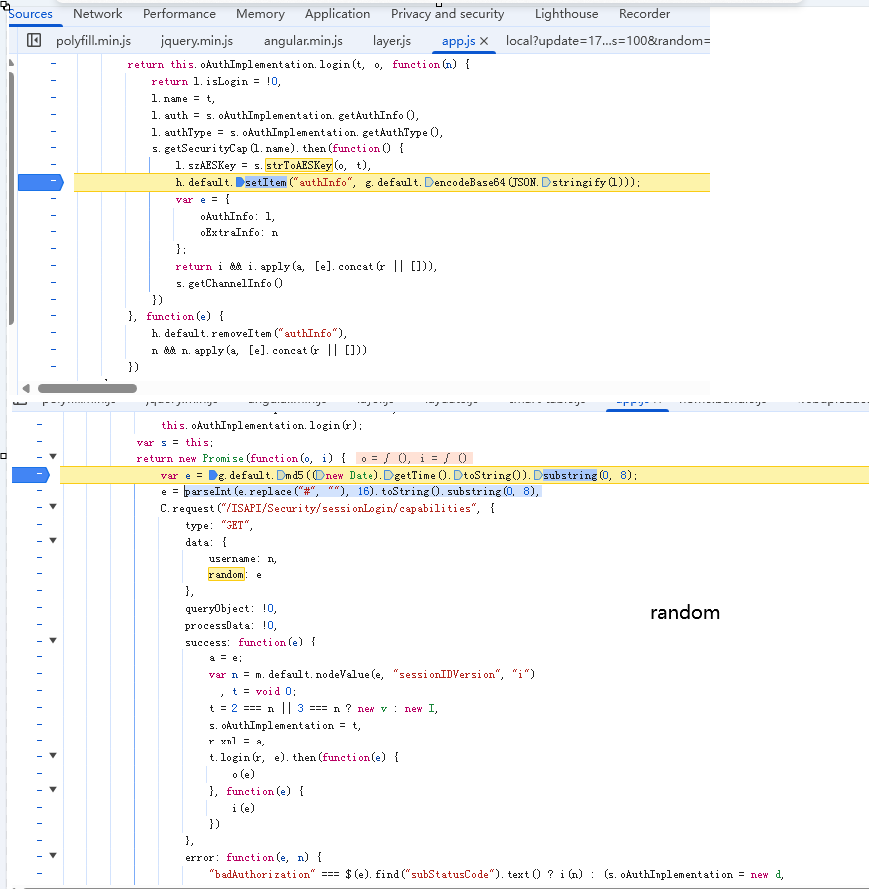Image resolution: width=869 pixels, height=889 pixels.
Task: Toggle inline breakpoint marker before g.default.md5
Action: (213, 475)
